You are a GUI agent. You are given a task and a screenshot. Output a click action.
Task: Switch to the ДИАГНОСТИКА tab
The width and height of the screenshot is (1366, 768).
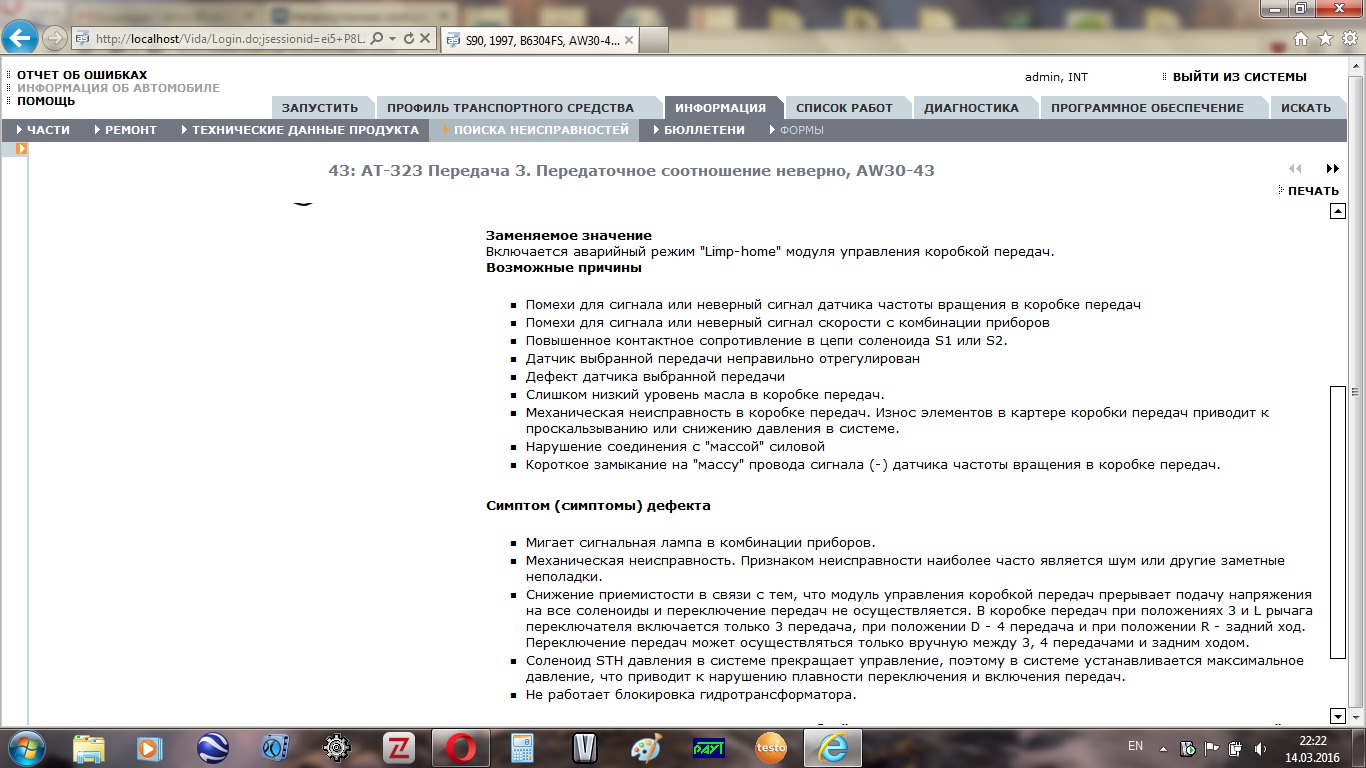click(x=970, y=108)
